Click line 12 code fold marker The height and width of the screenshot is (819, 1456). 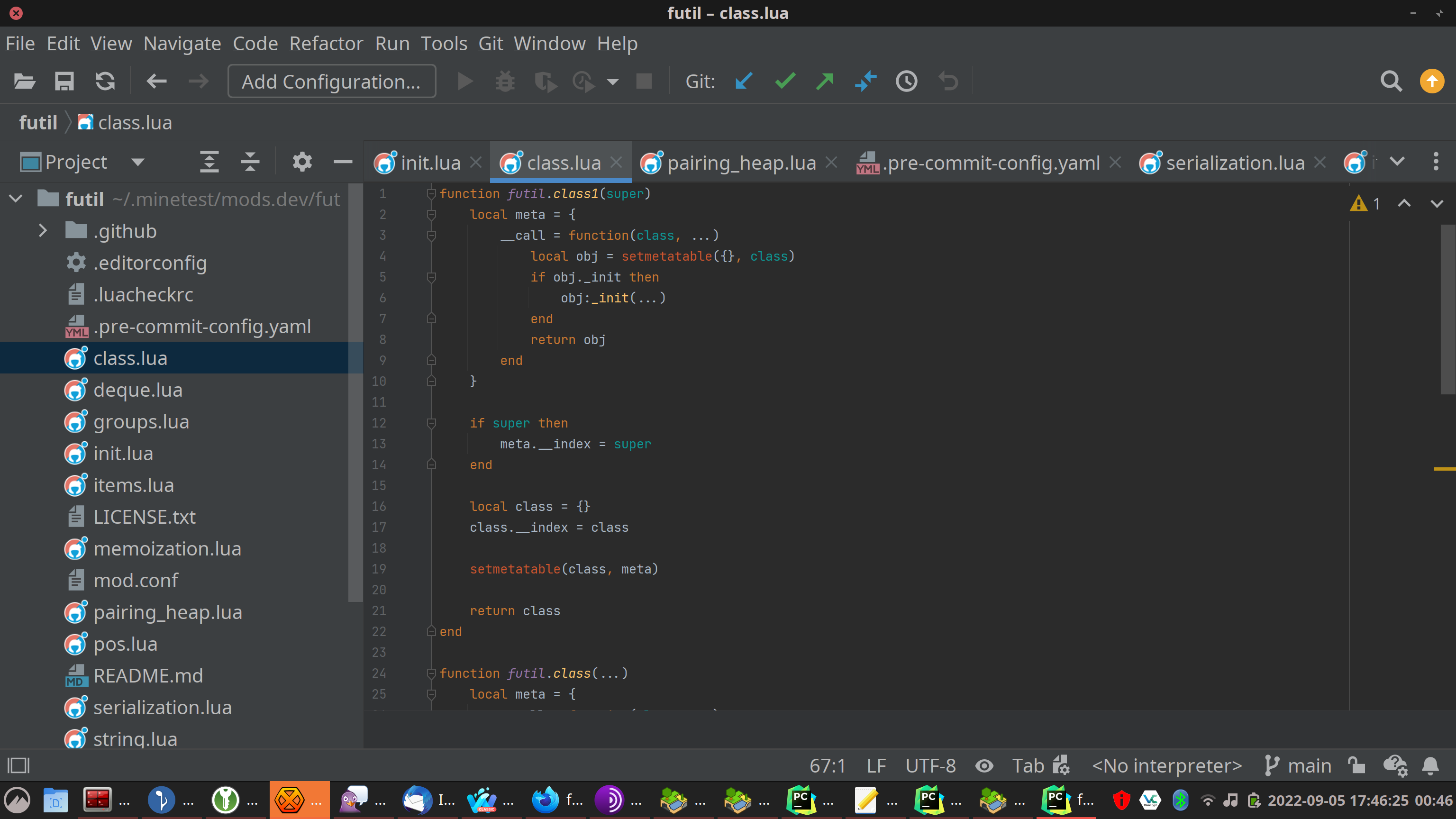pyautogui.click(x=431, y=423)
